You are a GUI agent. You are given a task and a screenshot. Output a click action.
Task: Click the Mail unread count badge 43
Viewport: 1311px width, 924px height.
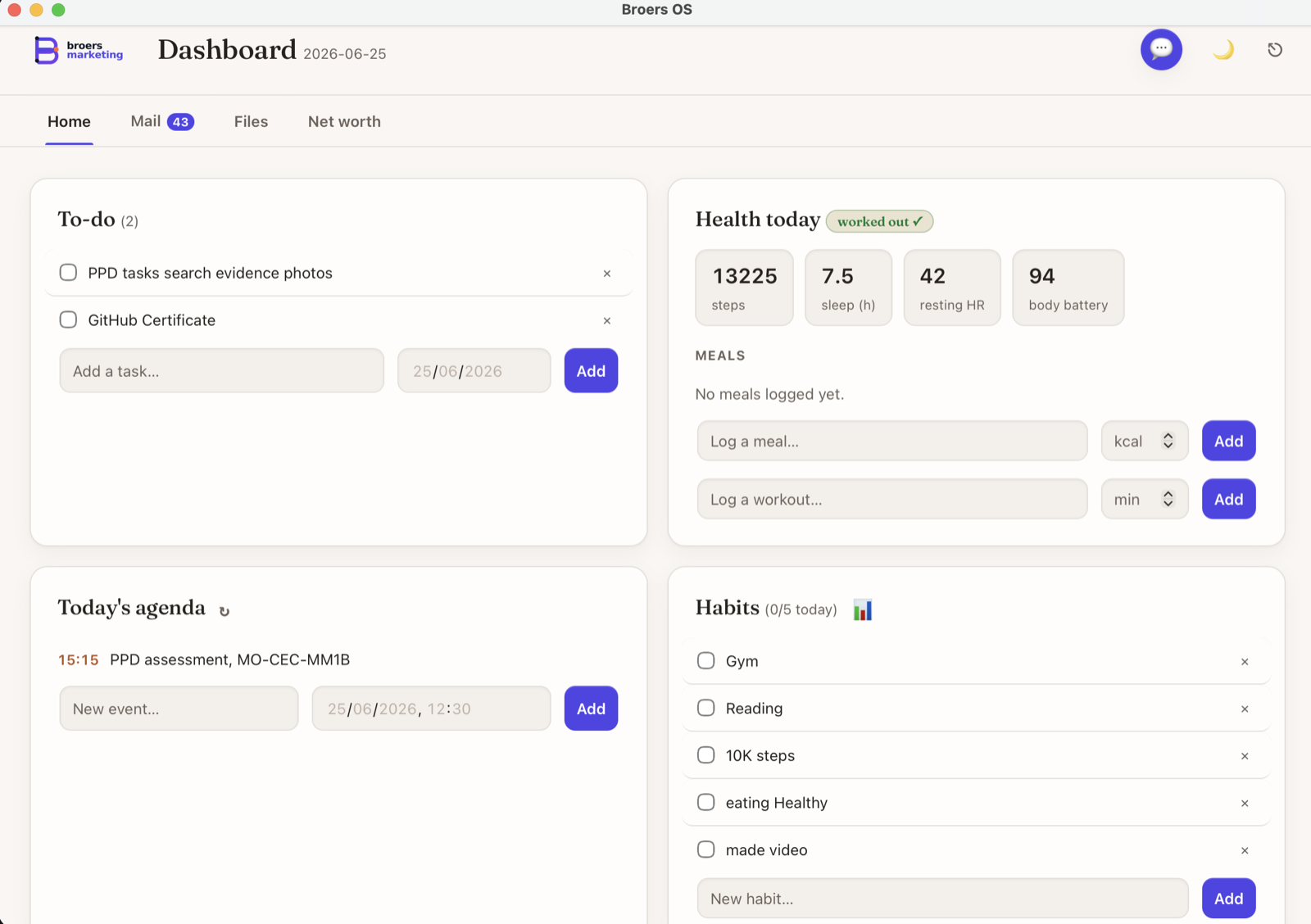click(x=180, y=122)
